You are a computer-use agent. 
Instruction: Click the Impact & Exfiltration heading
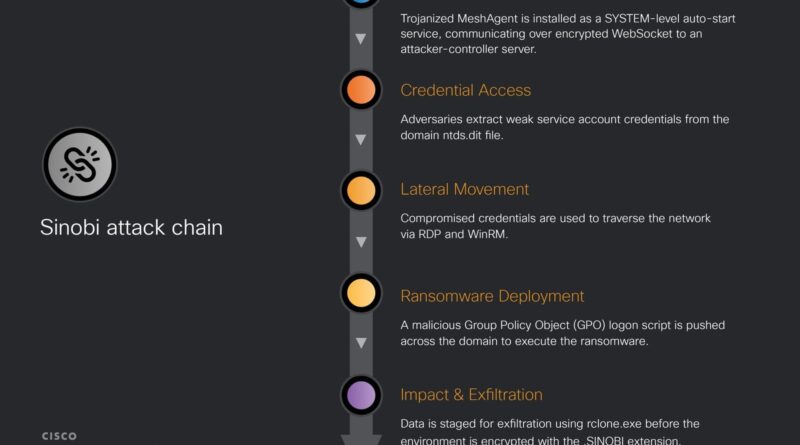(x=471, y=394)
